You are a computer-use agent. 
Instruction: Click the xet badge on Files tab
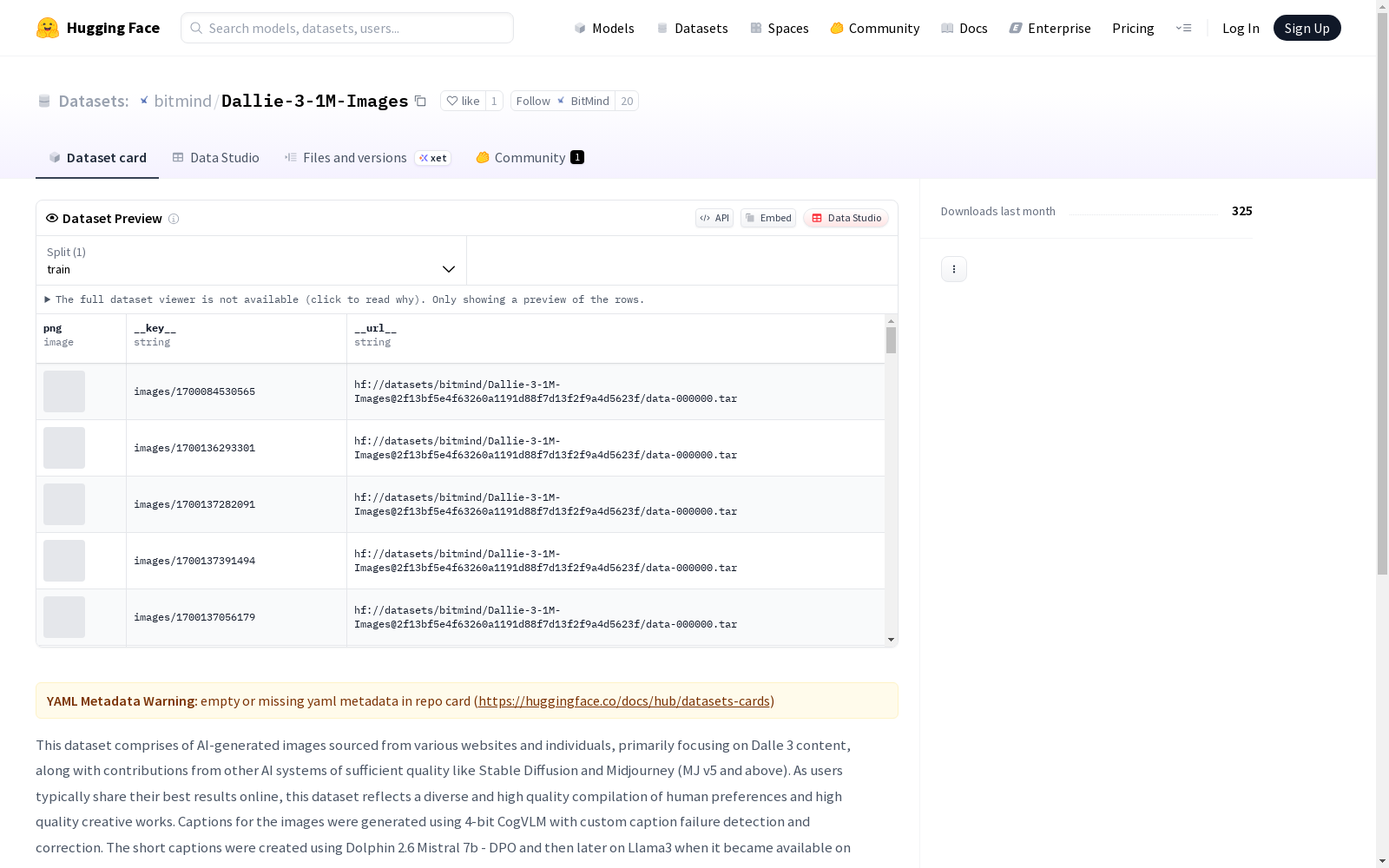(433, 158)
